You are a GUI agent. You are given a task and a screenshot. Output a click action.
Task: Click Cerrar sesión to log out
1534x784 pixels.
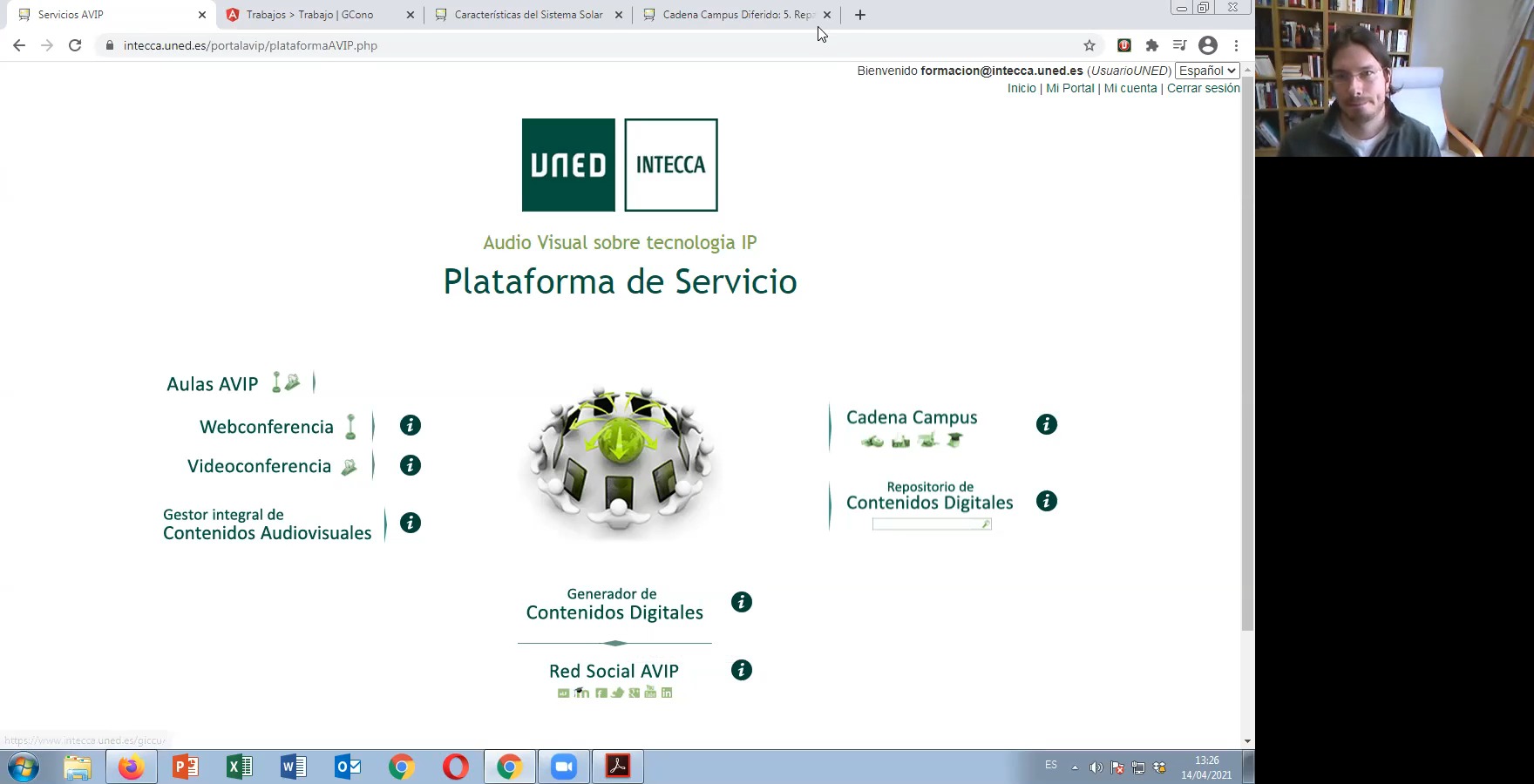click(x=1204, y=88)
